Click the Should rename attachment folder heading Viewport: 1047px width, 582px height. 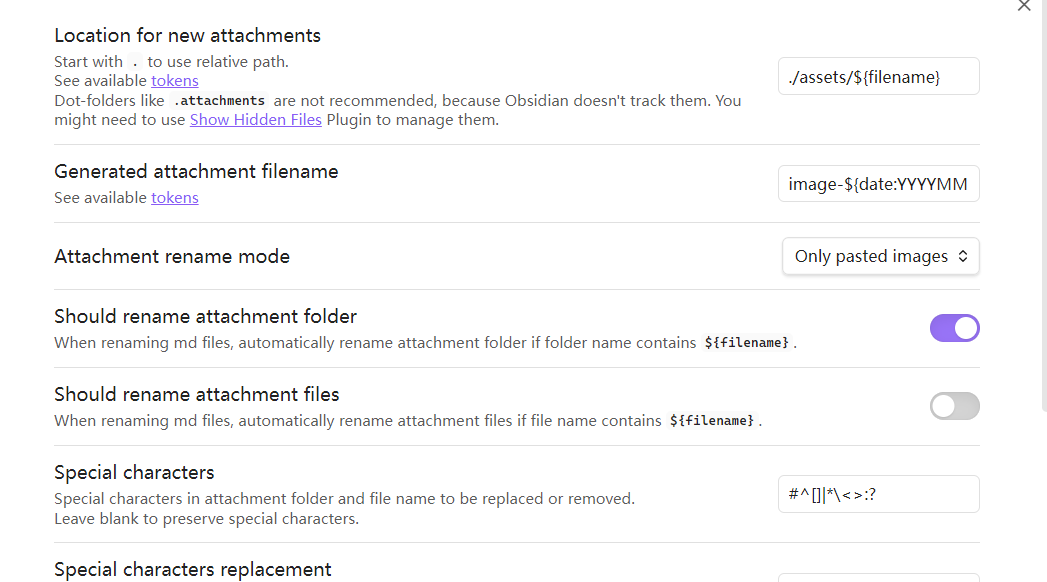click(x=205, y=317)
